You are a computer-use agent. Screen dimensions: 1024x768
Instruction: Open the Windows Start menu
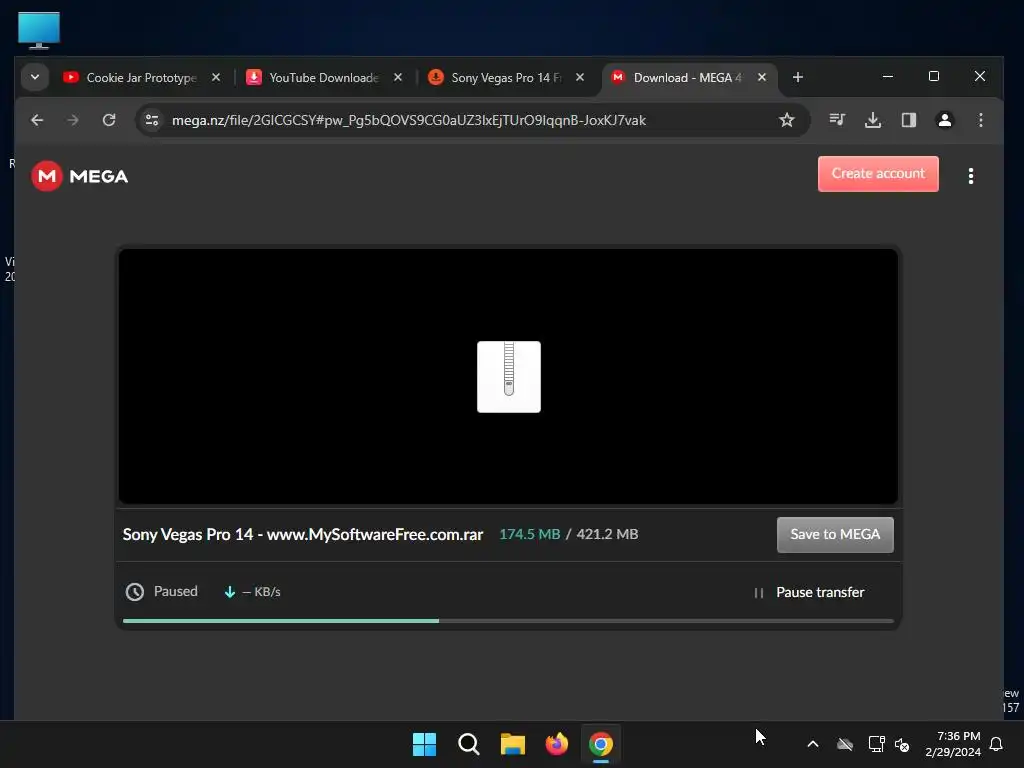coord(424,744)
